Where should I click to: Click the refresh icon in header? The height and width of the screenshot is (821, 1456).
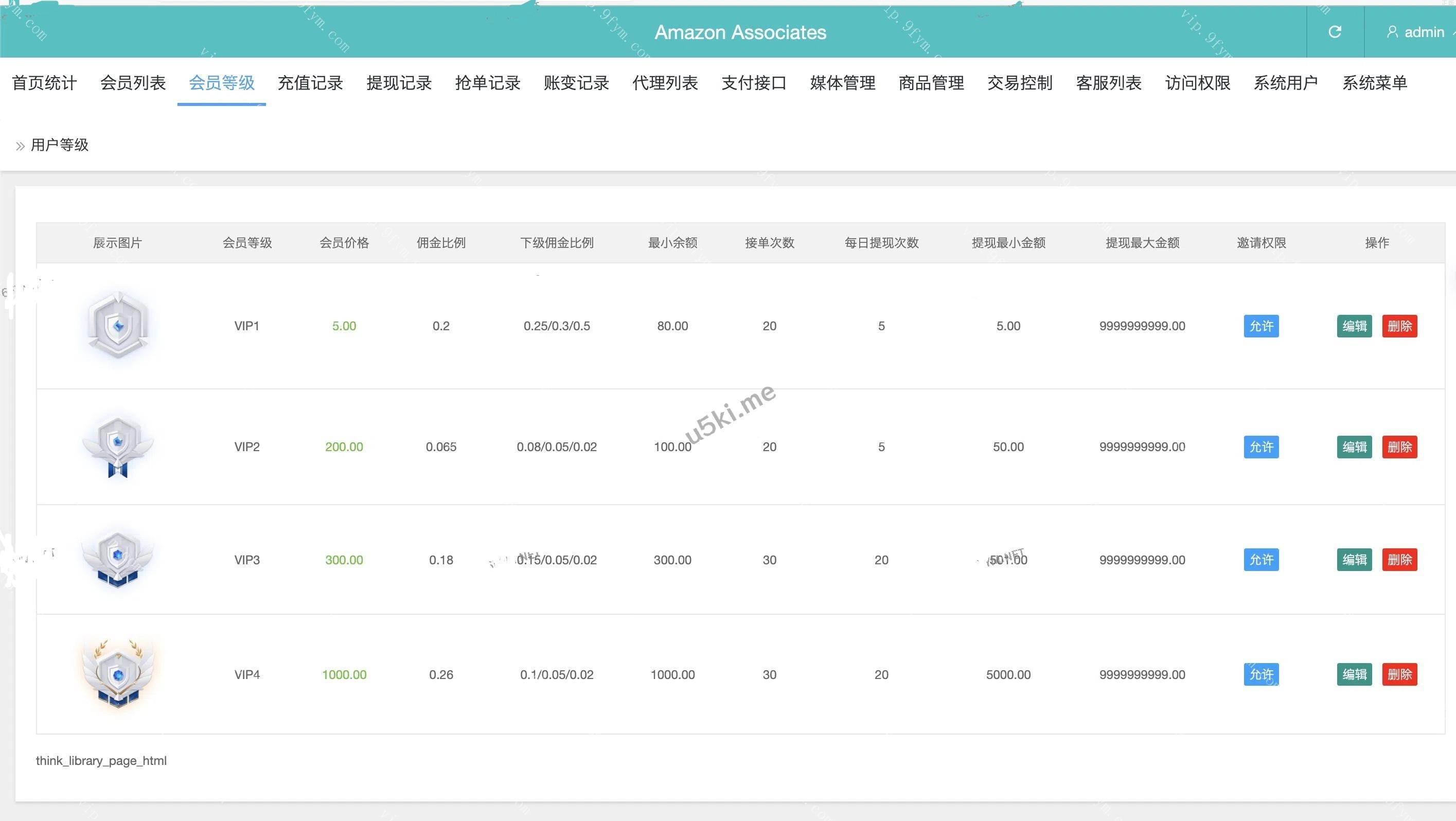(x=1335, y=32)
